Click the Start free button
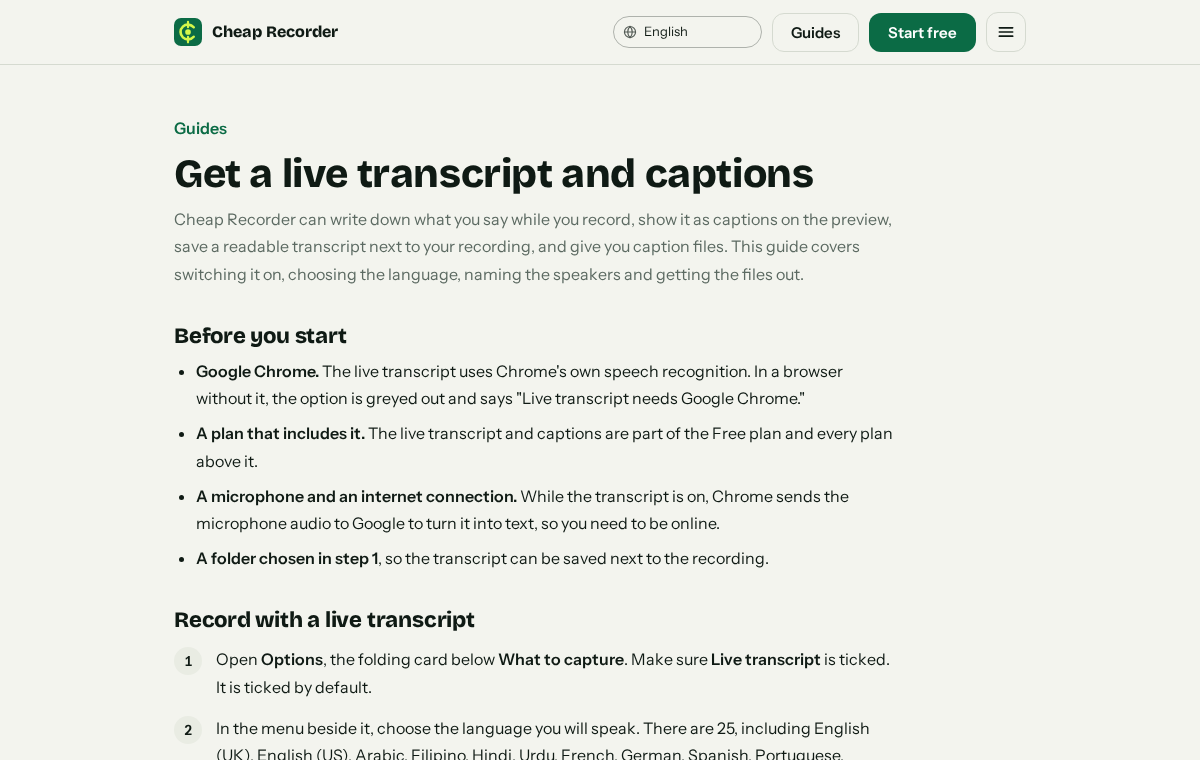The image size is (1200, 760). pos(922,32)
